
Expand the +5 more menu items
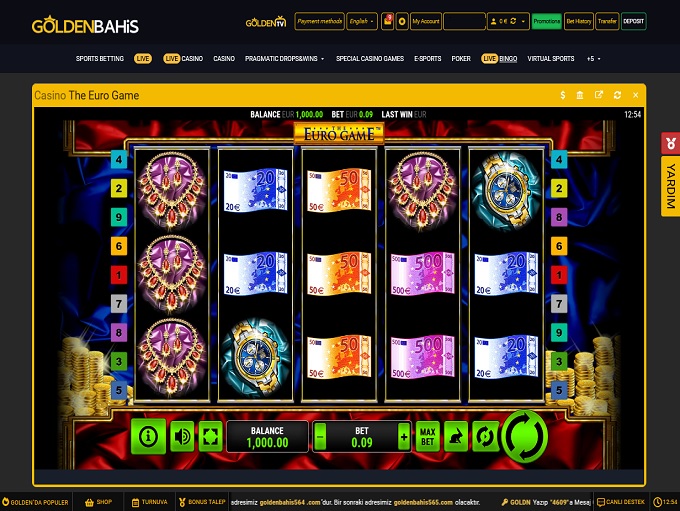[x=593, y=59]
